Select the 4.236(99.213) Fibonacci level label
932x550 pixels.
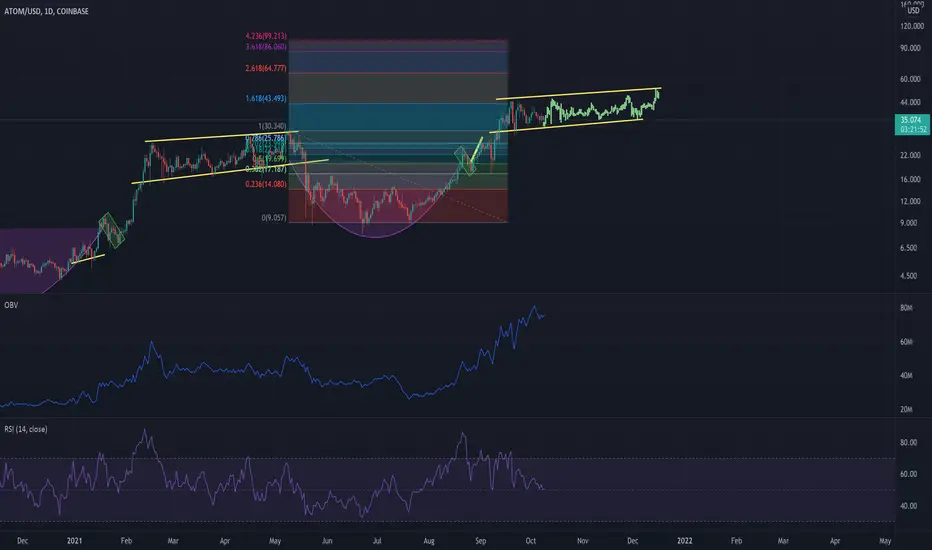(266, 36)
